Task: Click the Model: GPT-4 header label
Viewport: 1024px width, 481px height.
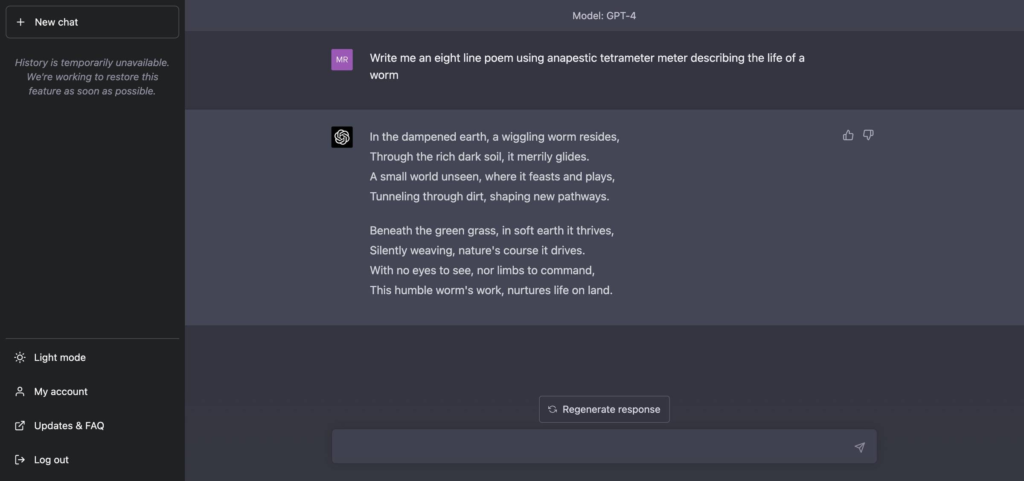Action: tap(604, 15)
